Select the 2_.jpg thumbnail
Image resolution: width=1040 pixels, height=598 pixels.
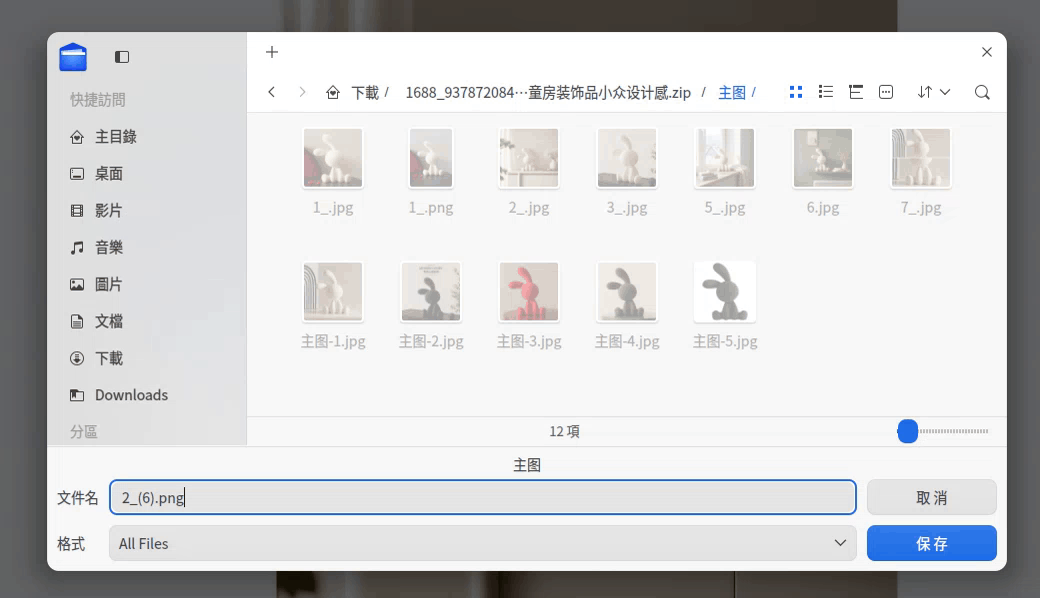tap(529, 158)
